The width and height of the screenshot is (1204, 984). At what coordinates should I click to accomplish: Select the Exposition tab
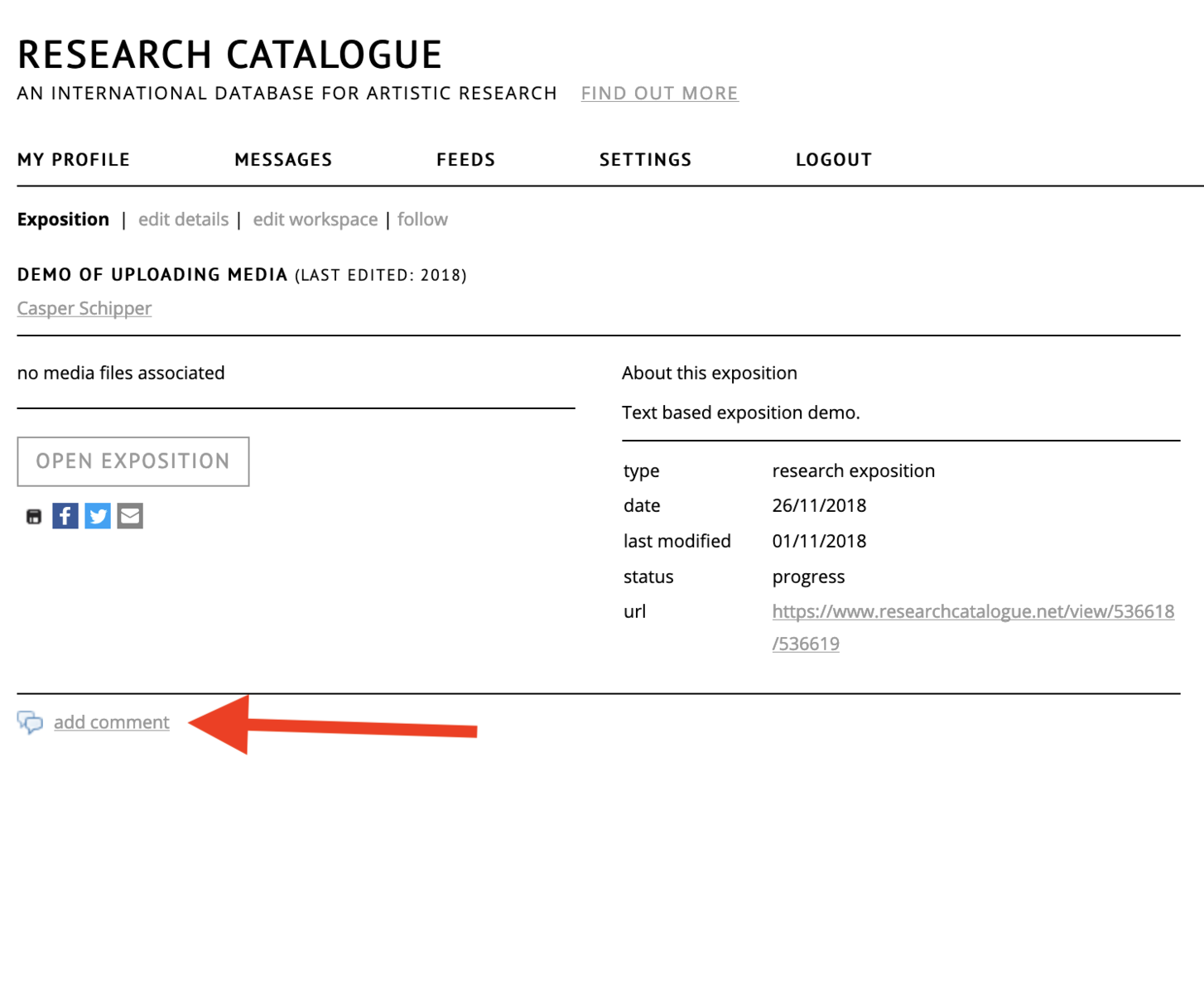(63, 219)
